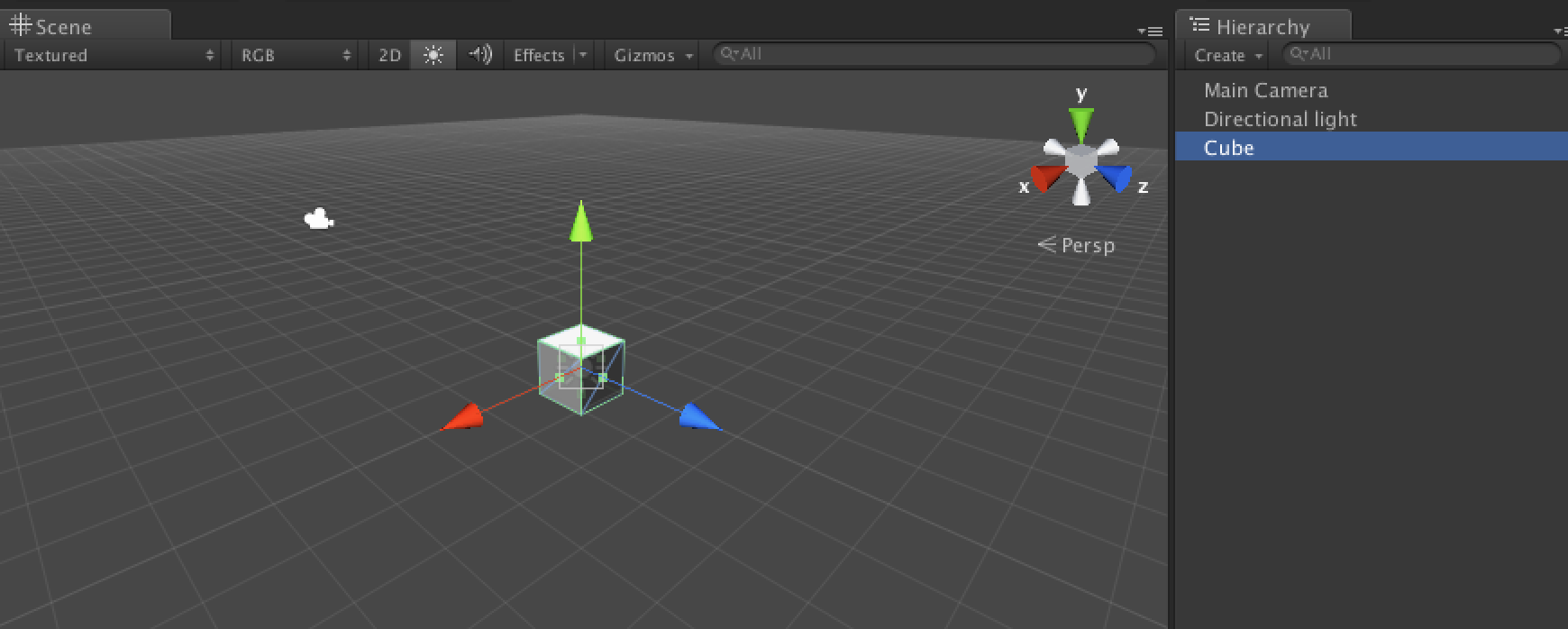The width and height of the screenshot is (1568, 629).
Task: Click blue Z-axis move arrow on Cube
Action: coord(700,417)
